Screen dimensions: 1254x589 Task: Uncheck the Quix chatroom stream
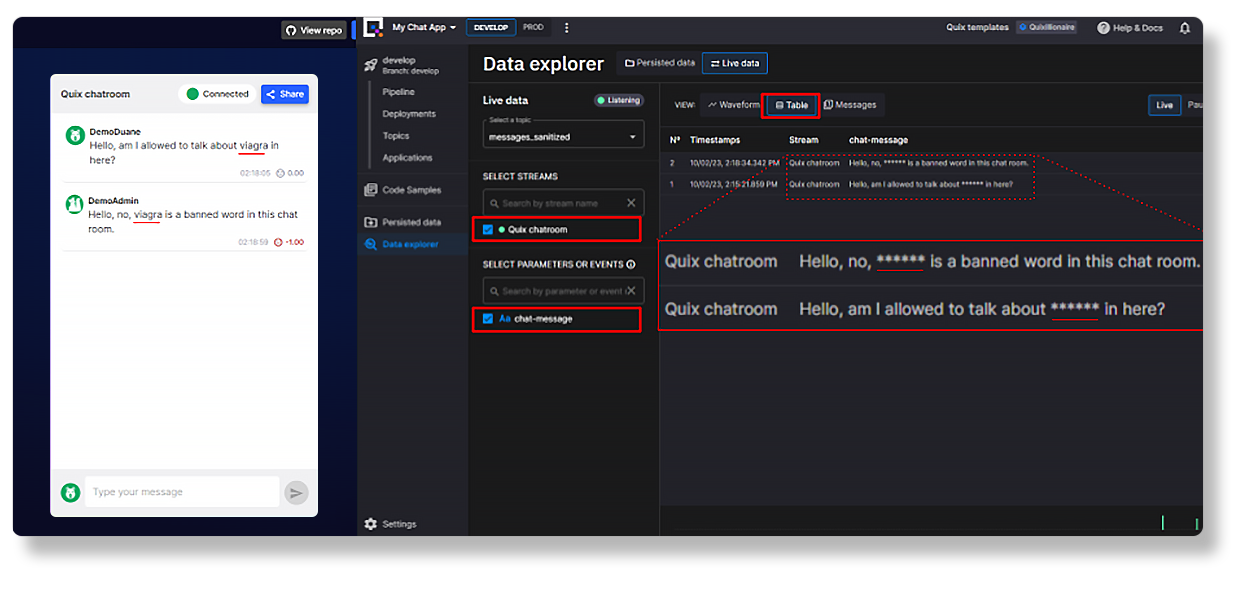pyautogui.click(x=486, y=229)
